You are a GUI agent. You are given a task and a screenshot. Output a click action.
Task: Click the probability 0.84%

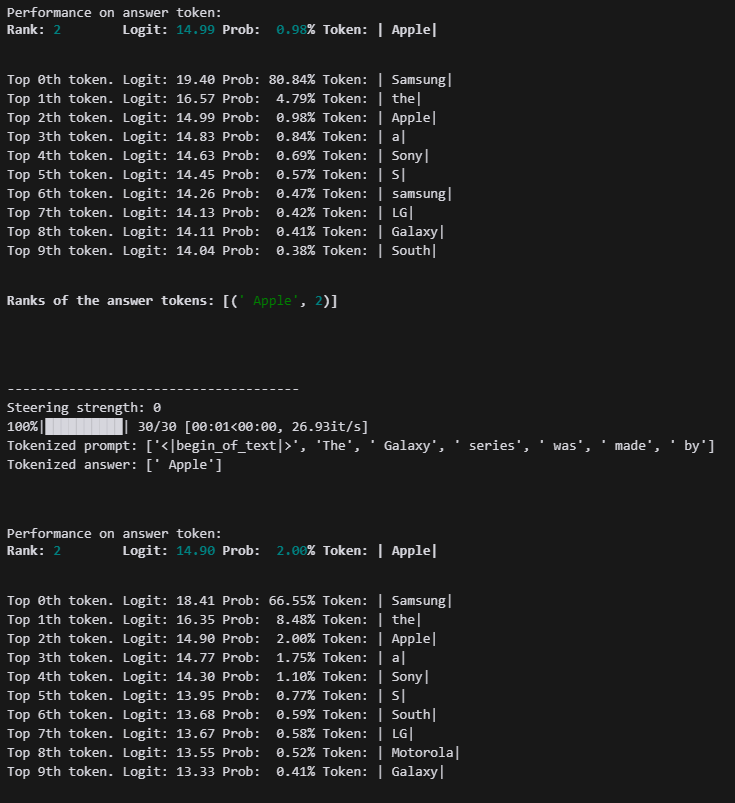(x=296, y=137)
